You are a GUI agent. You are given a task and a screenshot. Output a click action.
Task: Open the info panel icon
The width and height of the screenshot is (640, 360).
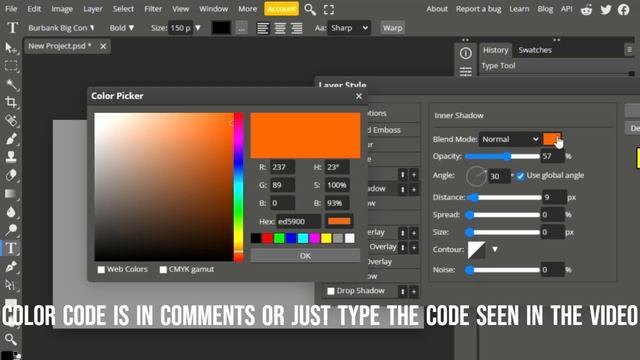point(465,53)
